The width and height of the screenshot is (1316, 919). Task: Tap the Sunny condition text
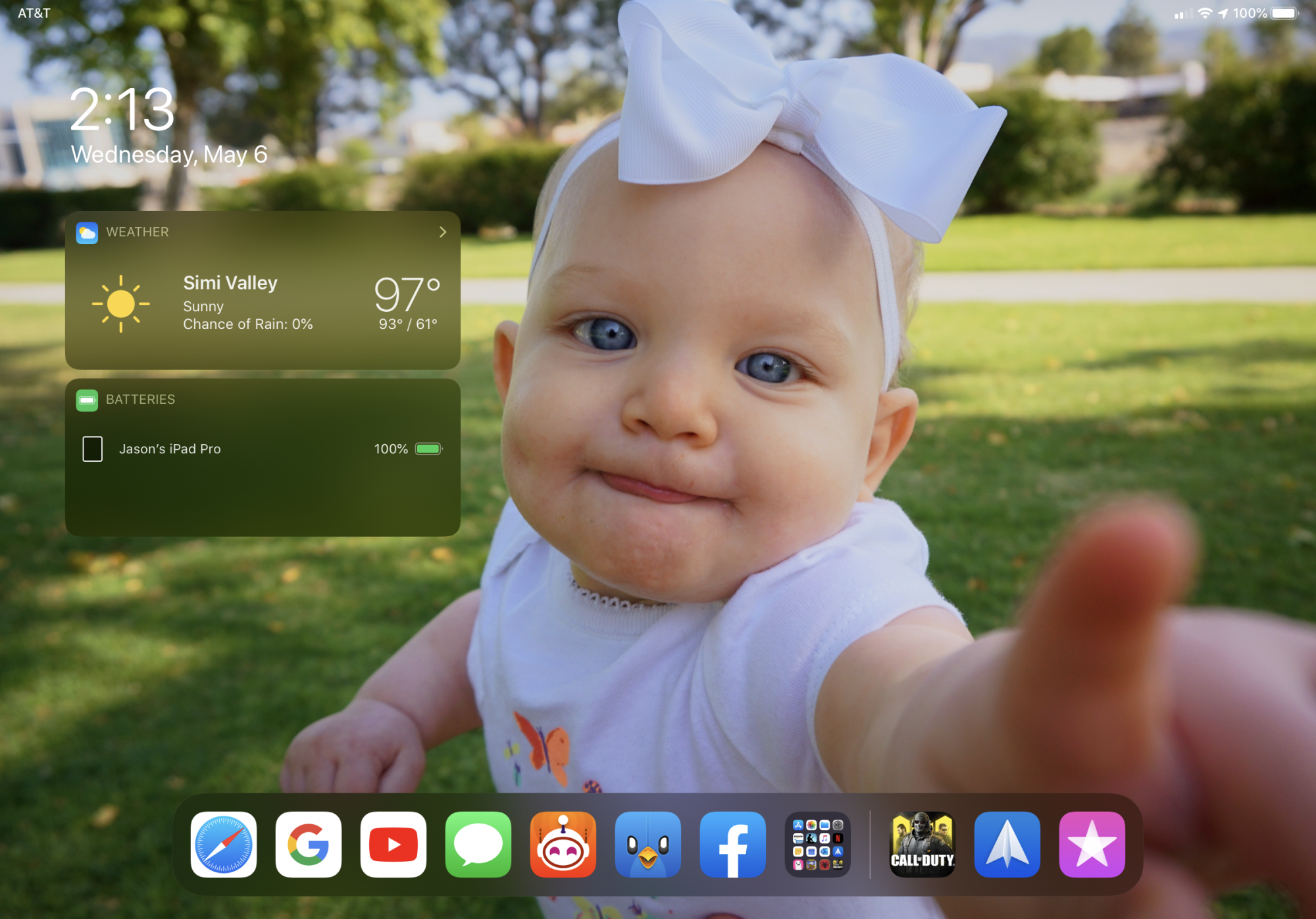203,307
